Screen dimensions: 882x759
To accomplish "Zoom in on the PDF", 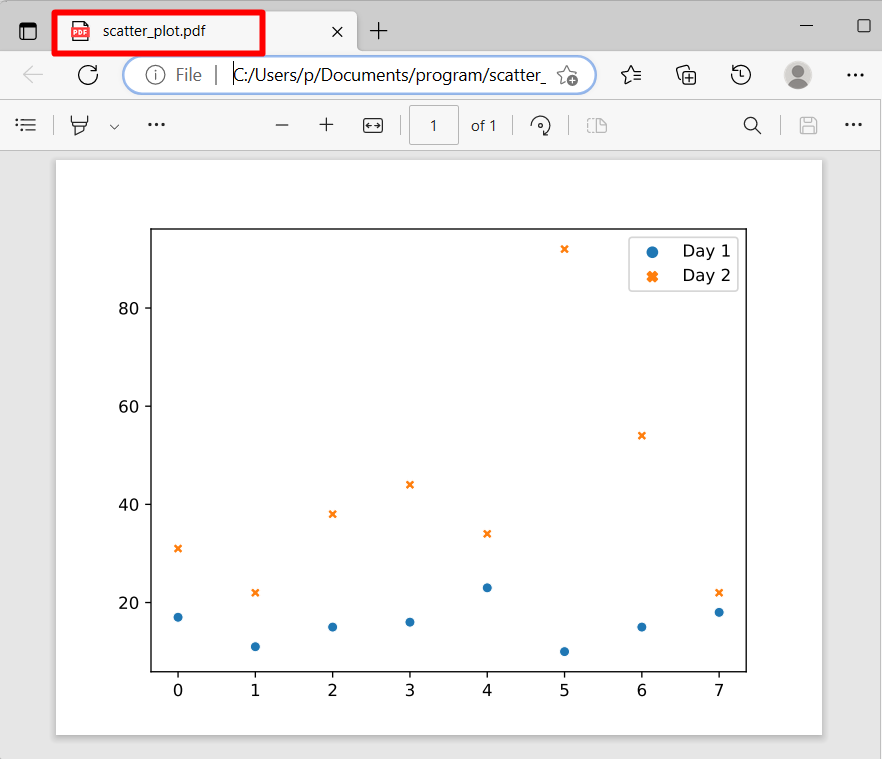I will coord(326,125).
